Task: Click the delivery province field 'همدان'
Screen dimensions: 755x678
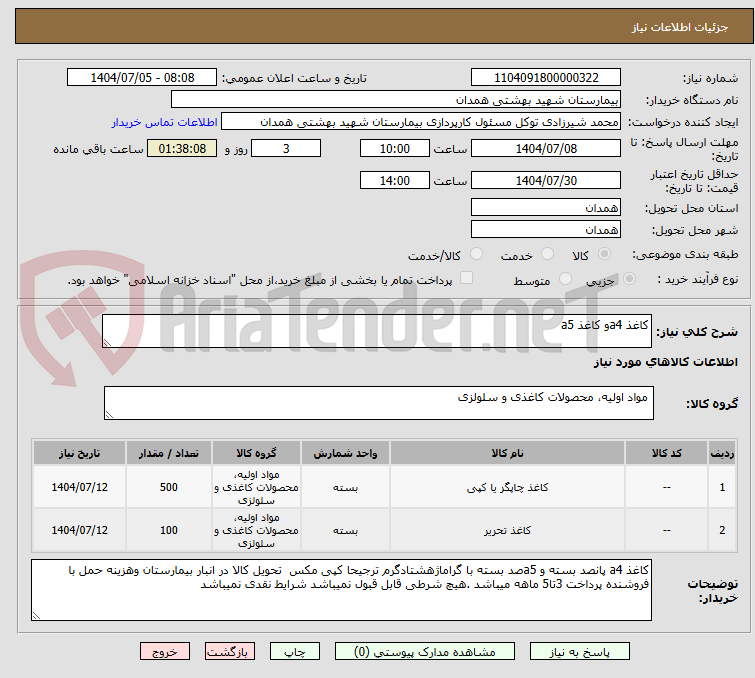Action: [x=546, y=208]
